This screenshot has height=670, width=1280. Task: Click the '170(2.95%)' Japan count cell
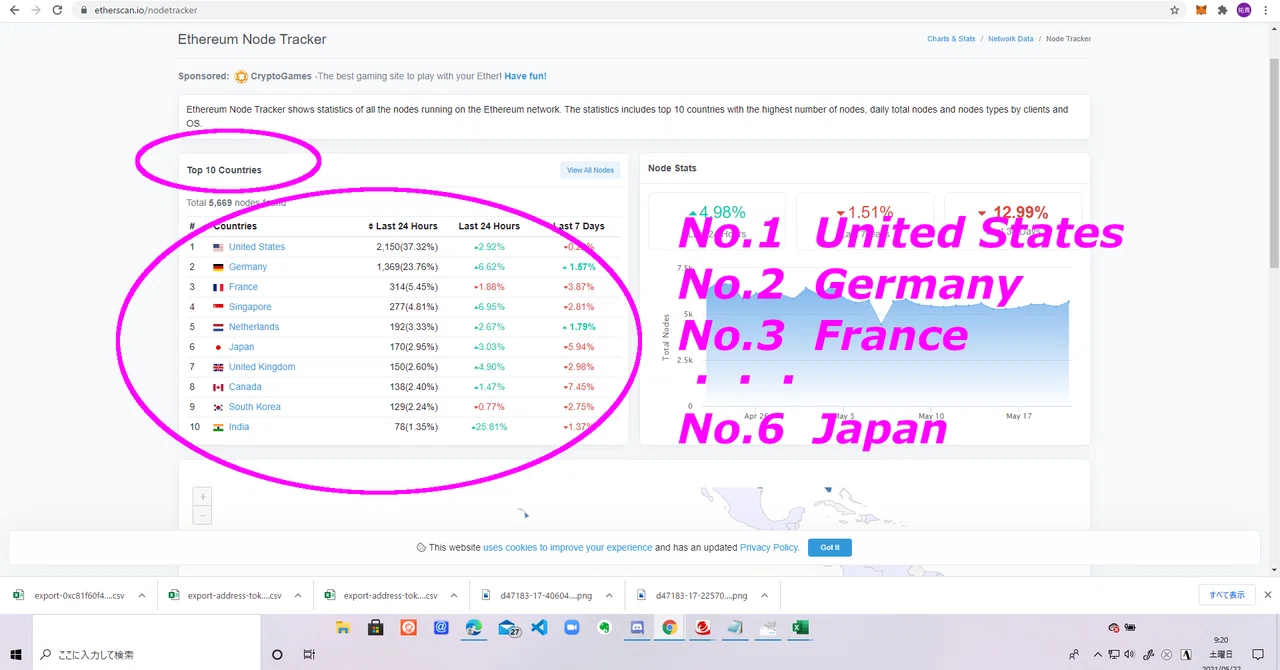click(413, 347)
